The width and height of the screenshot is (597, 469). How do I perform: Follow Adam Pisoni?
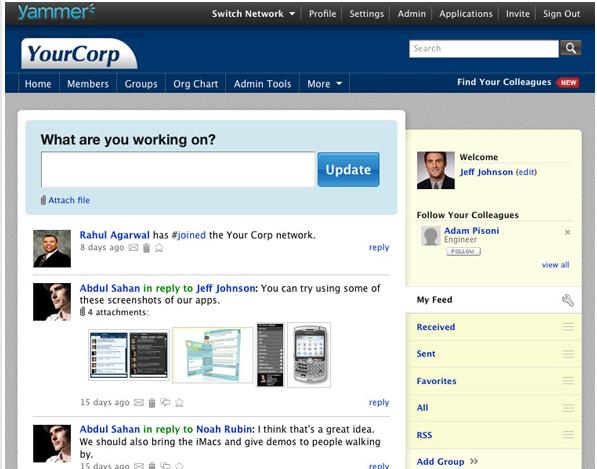(463, 251)
